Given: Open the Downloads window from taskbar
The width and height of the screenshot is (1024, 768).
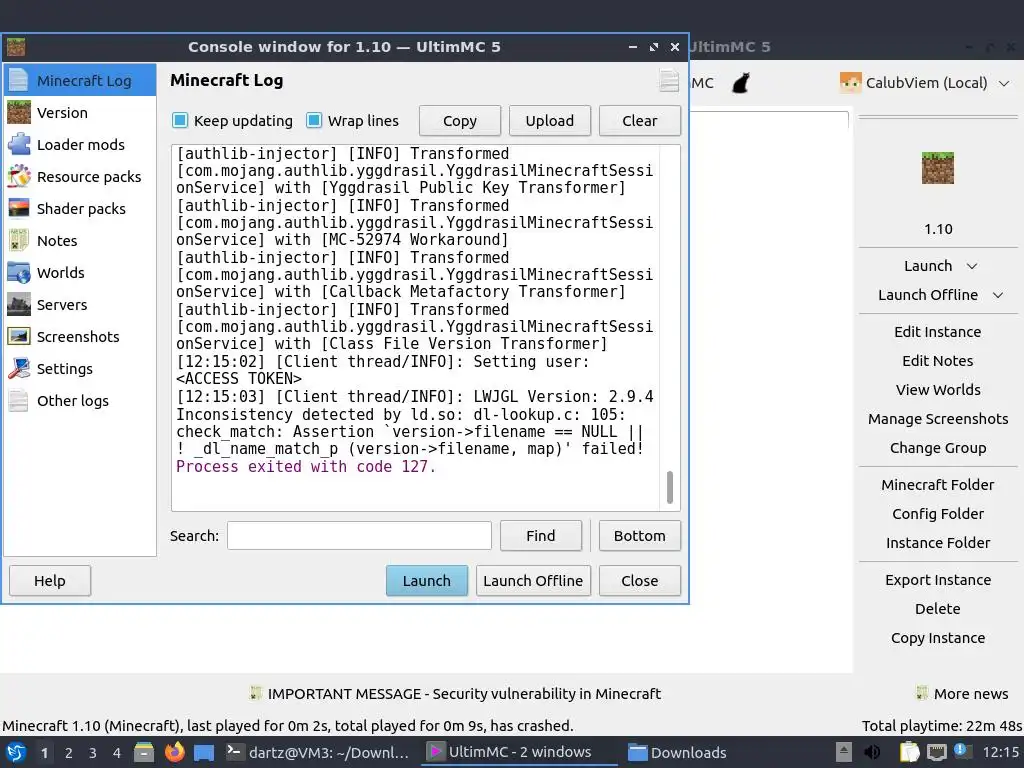Looking at the screenshot, I should click(x=677, y=753).
